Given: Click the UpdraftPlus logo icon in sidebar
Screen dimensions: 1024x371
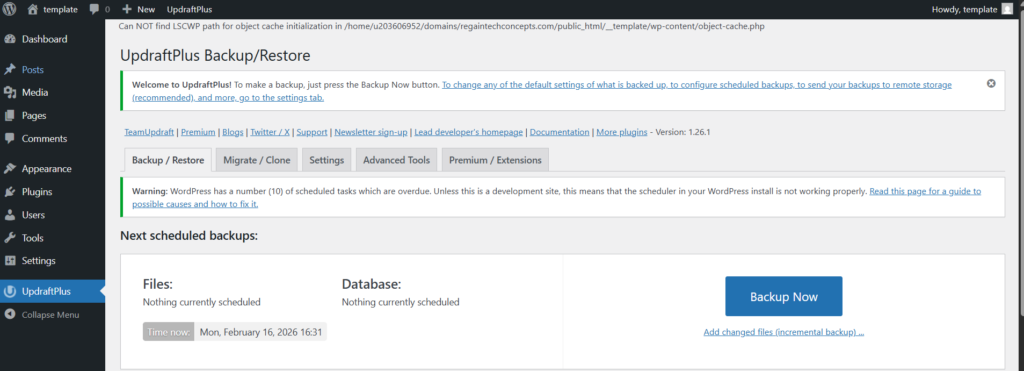Looking at the screenshot, I should tap(10, 291).
